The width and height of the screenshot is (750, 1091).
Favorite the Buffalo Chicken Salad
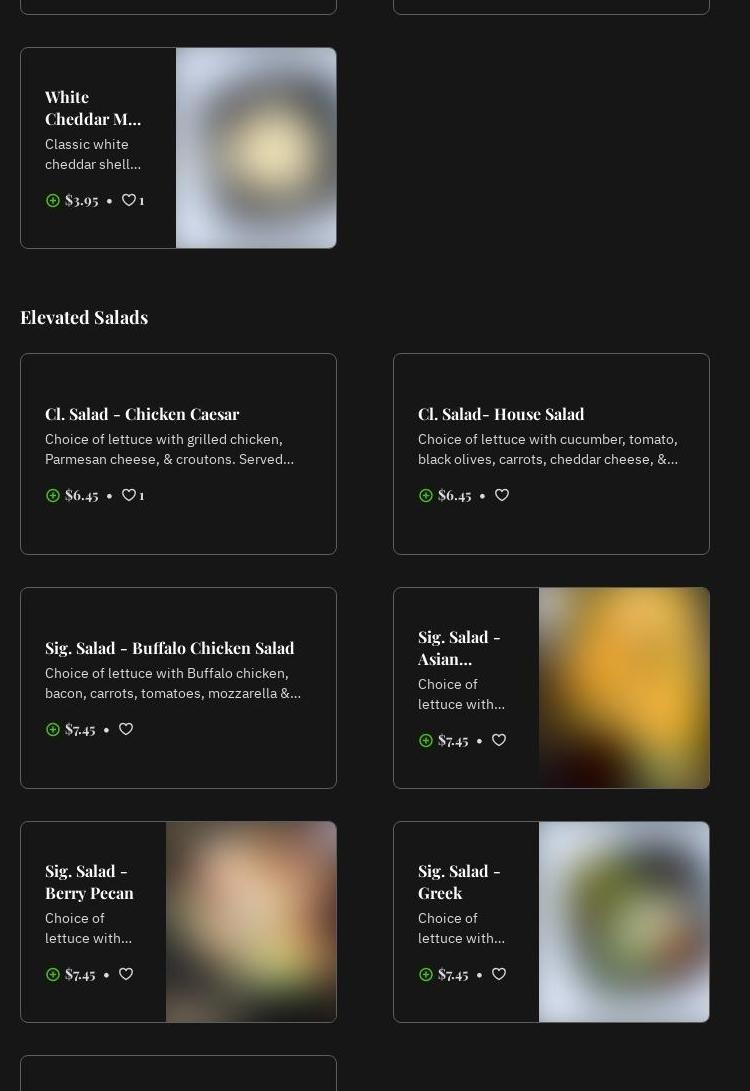point(126,729)
